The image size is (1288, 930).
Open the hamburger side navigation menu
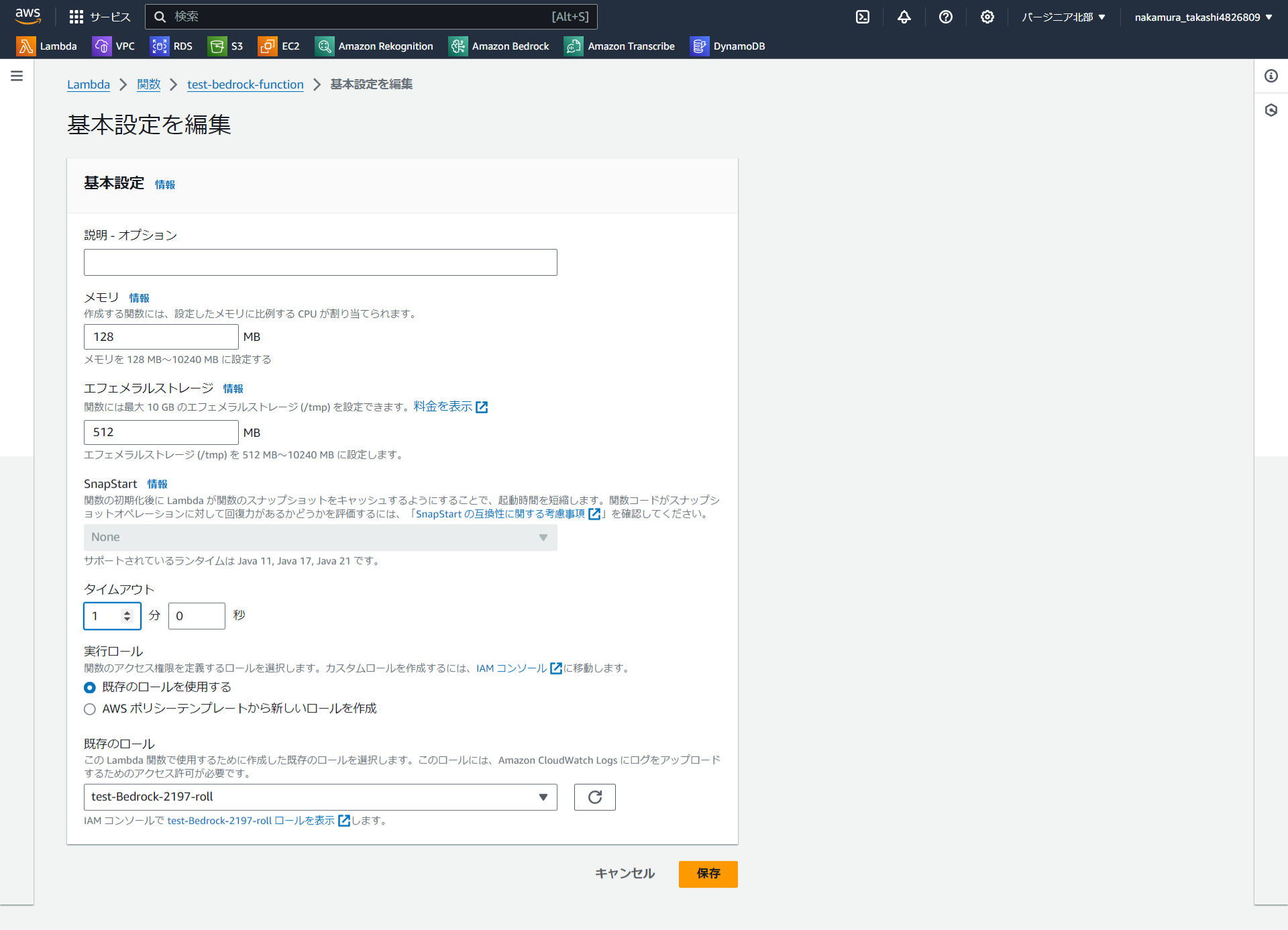pos(17,76)
